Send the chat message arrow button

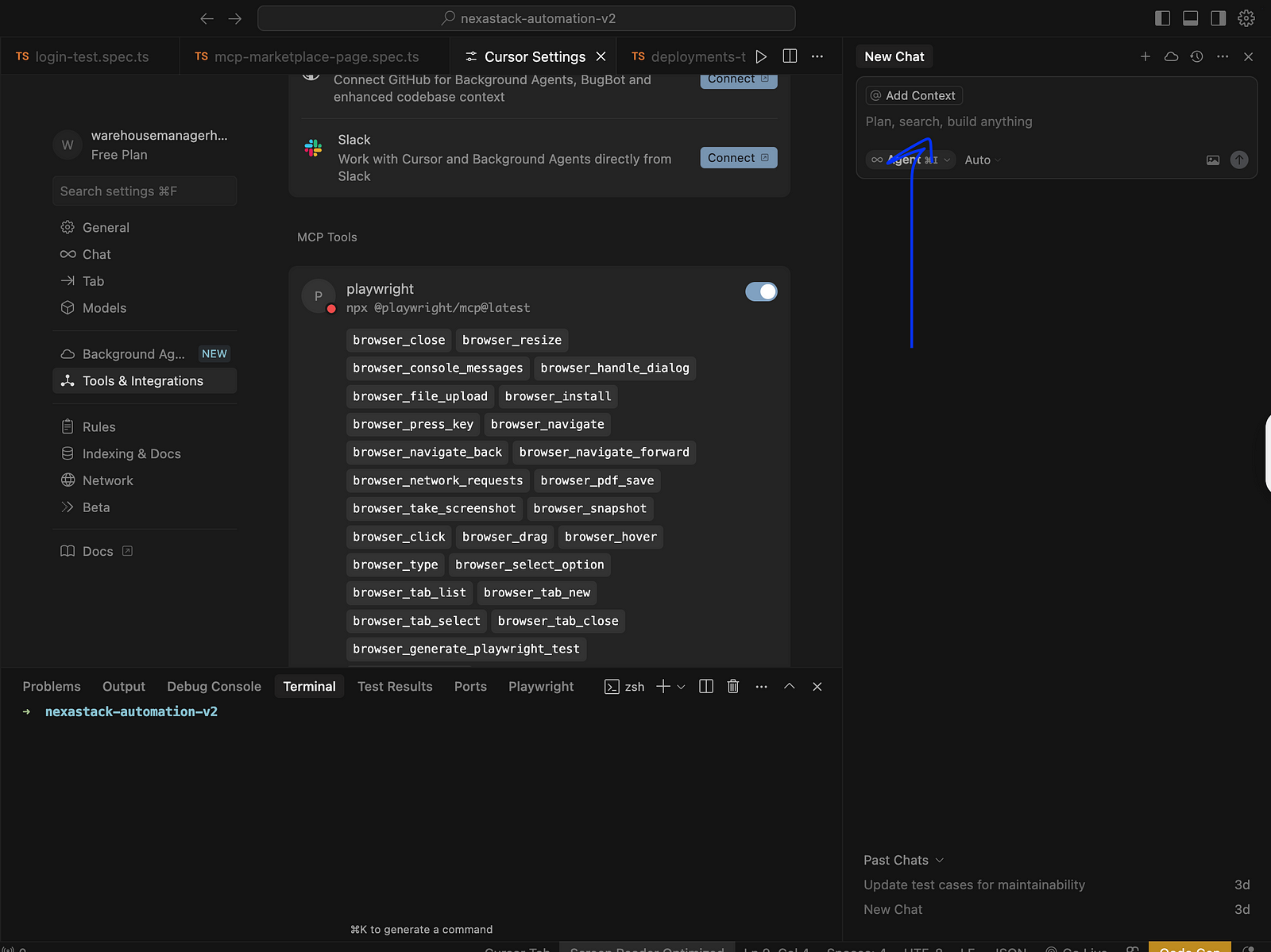point(1239,160)
